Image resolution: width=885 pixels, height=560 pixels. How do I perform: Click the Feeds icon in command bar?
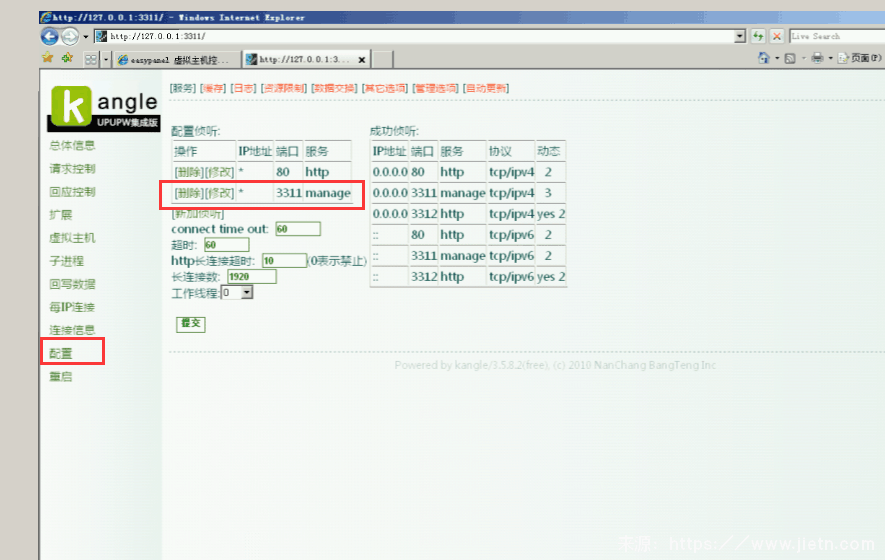tap(790, 58)
